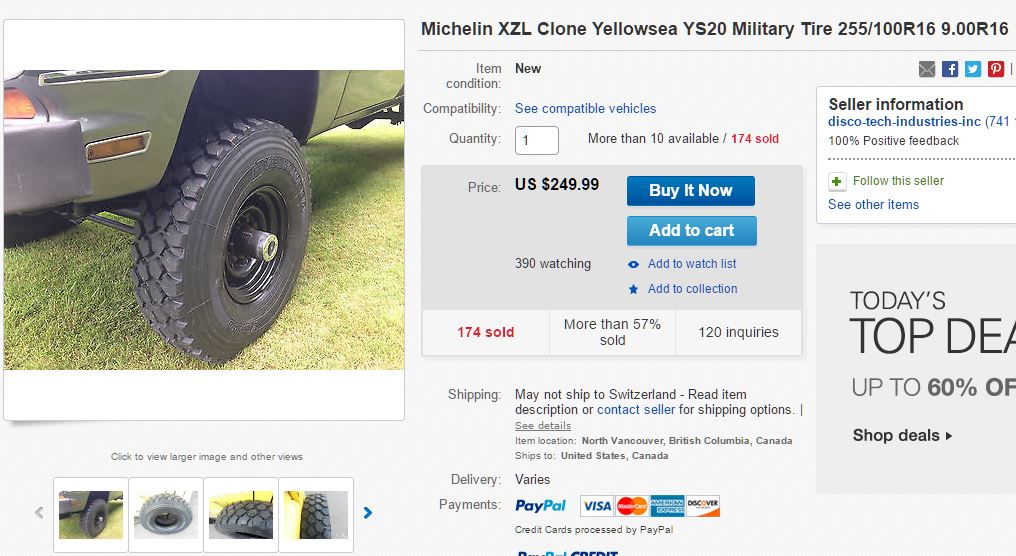Show previous thumbnails with left arrow
This screenshot has height=556, width=1016.
tap(39, 513)
